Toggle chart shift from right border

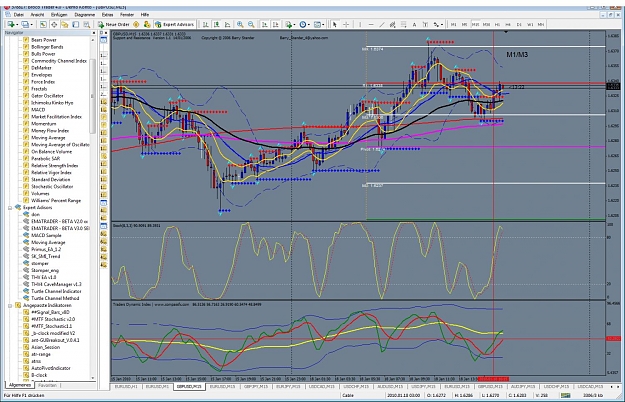275,24
